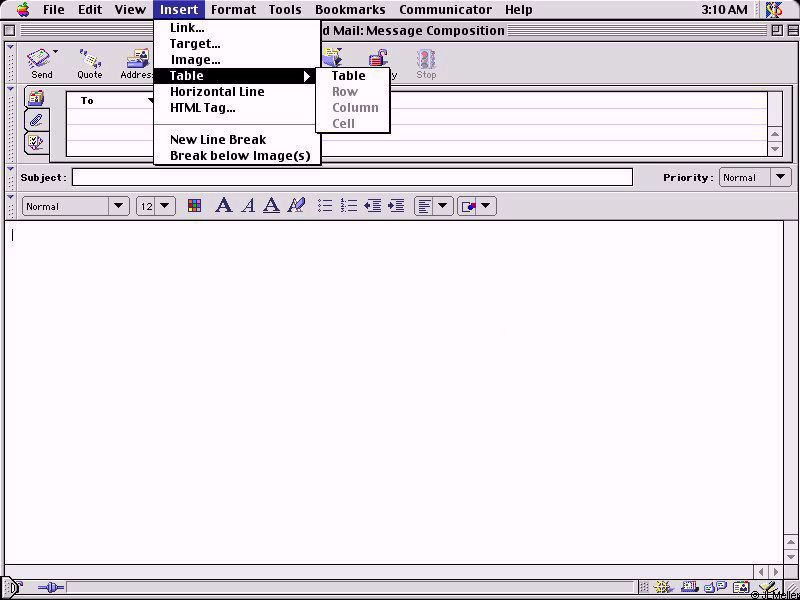The width and height of the screenshot is (800, 600).
Task: Open the Format menu
Action: point(233,9)
